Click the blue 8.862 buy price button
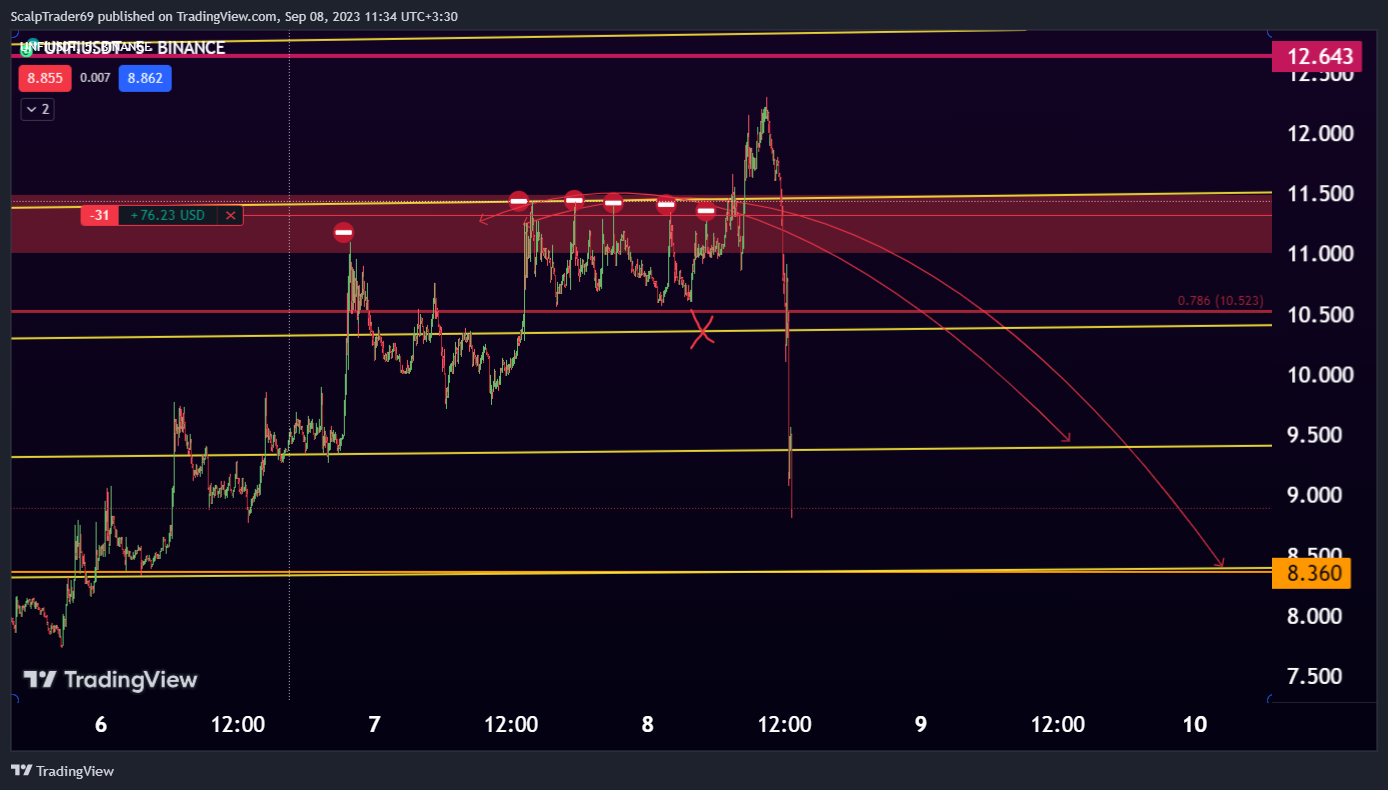The width and height of the screenshot is (1388, 790). point(145,79)
